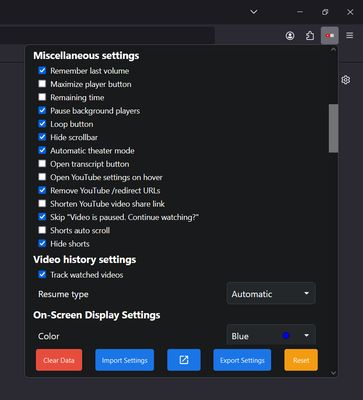Toggle Remember last volume checkbox
Screen dimensions: 363x400
[x=42, y=70]
